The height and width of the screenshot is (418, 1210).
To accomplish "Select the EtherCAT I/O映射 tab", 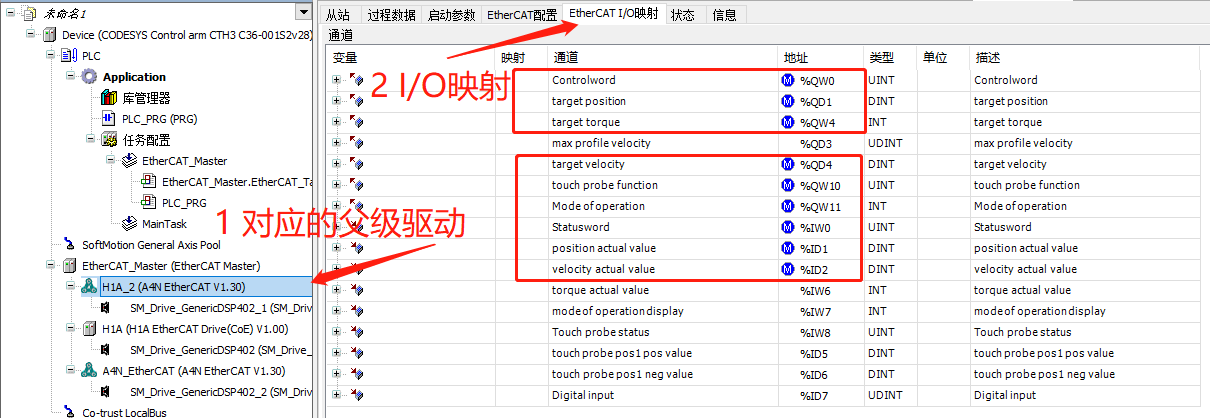I will 613,14.
